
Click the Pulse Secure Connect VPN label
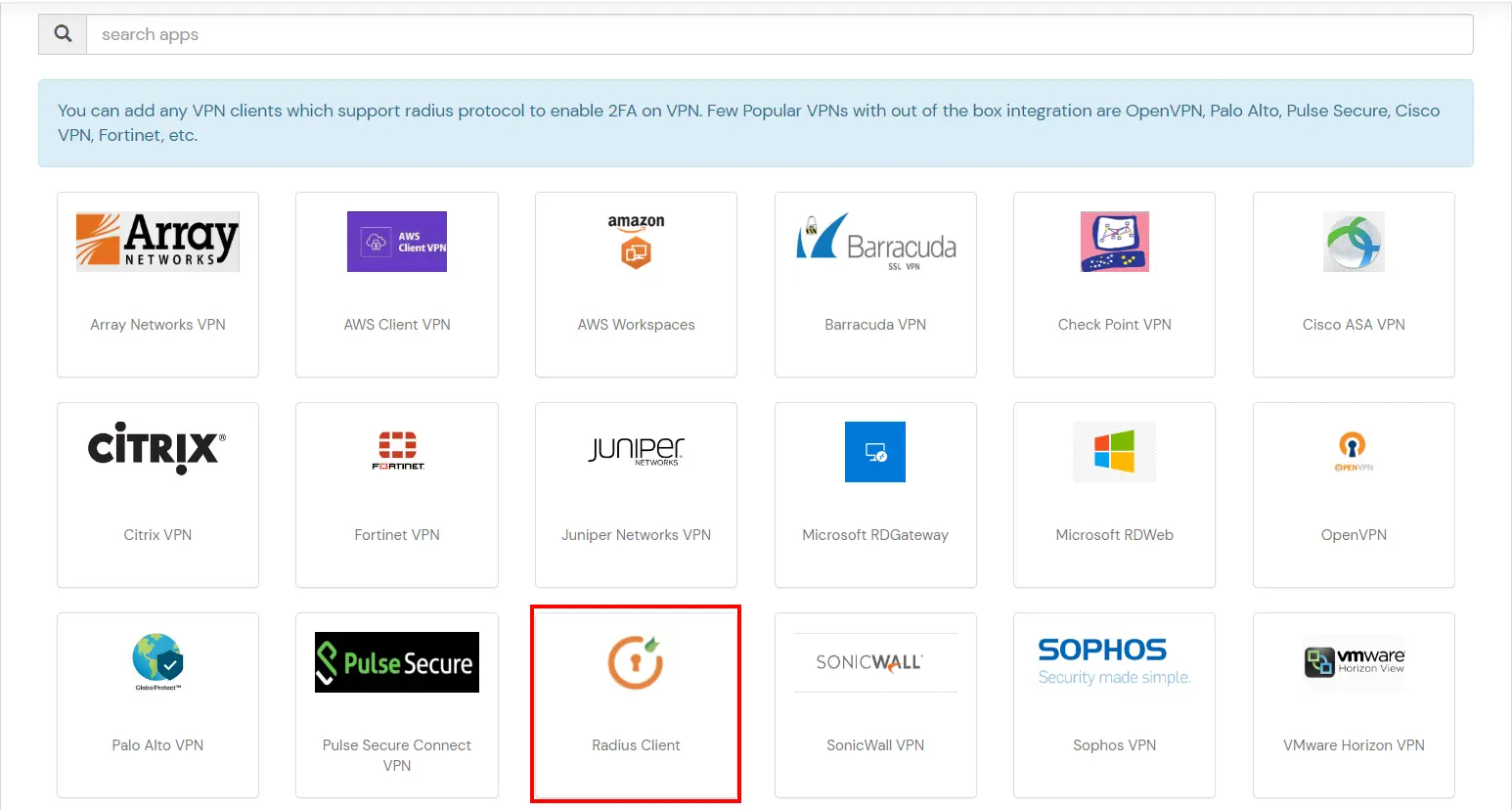click(397, 755)
